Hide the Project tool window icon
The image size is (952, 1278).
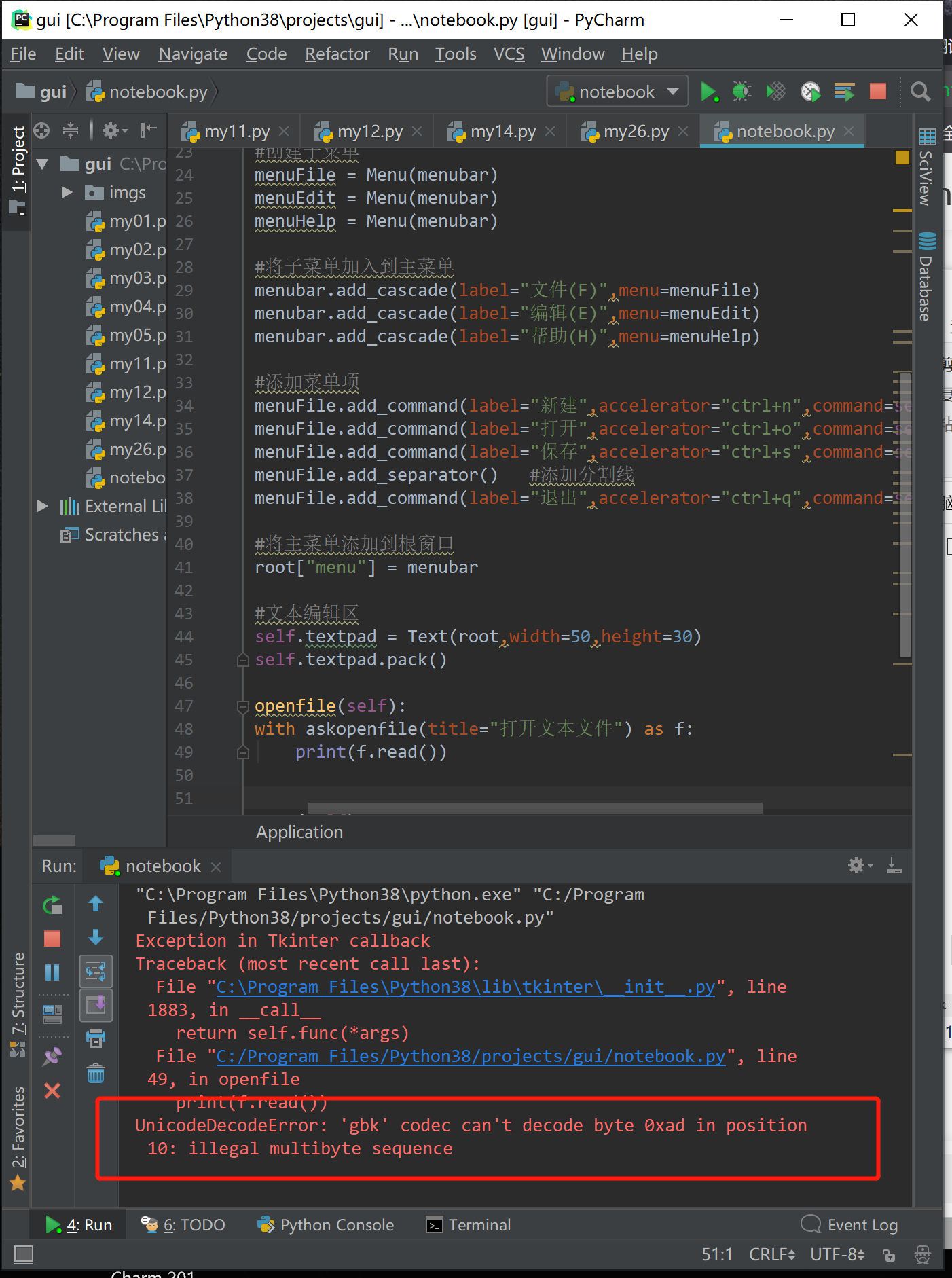[x=148, y=130]
